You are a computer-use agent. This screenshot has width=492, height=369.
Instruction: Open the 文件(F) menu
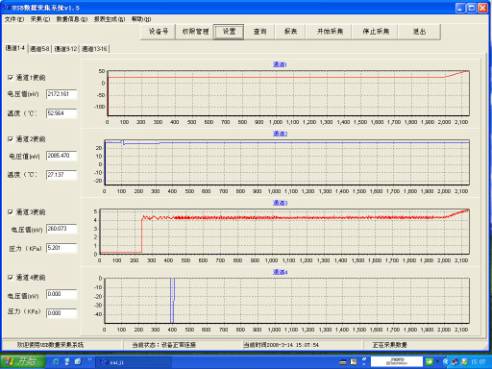coord(14,19)
